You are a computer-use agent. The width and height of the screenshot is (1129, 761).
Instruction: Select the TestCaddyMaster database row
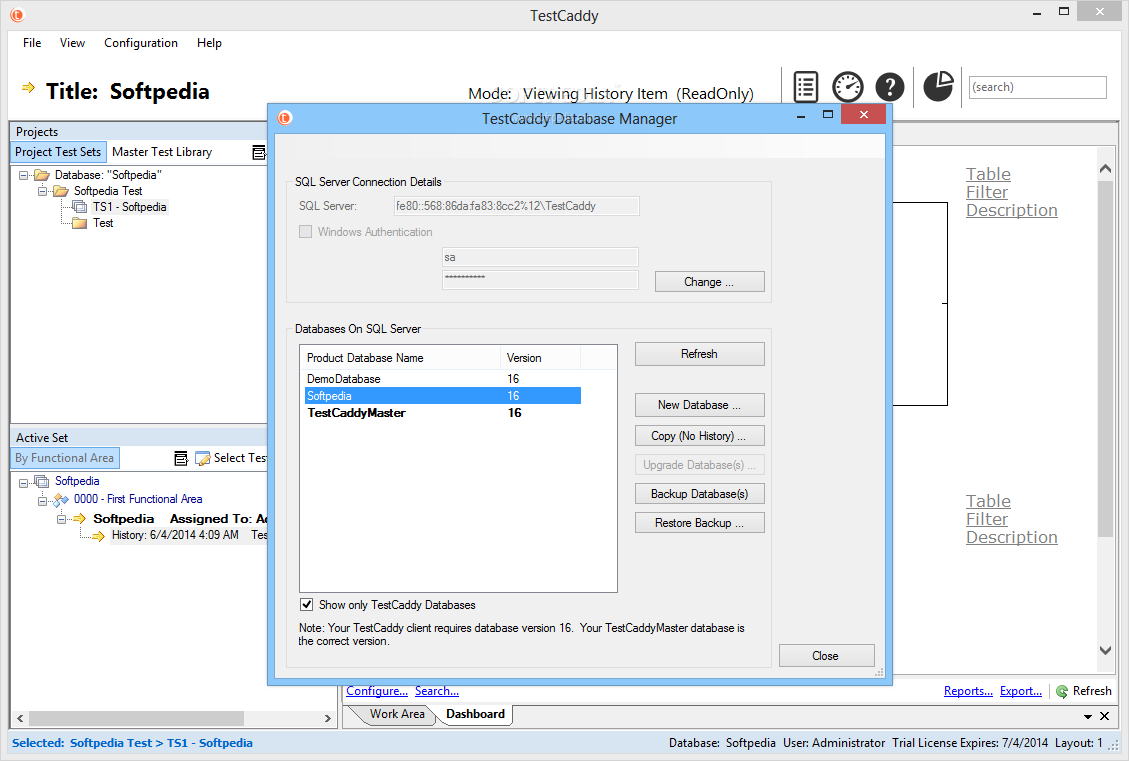443,413
